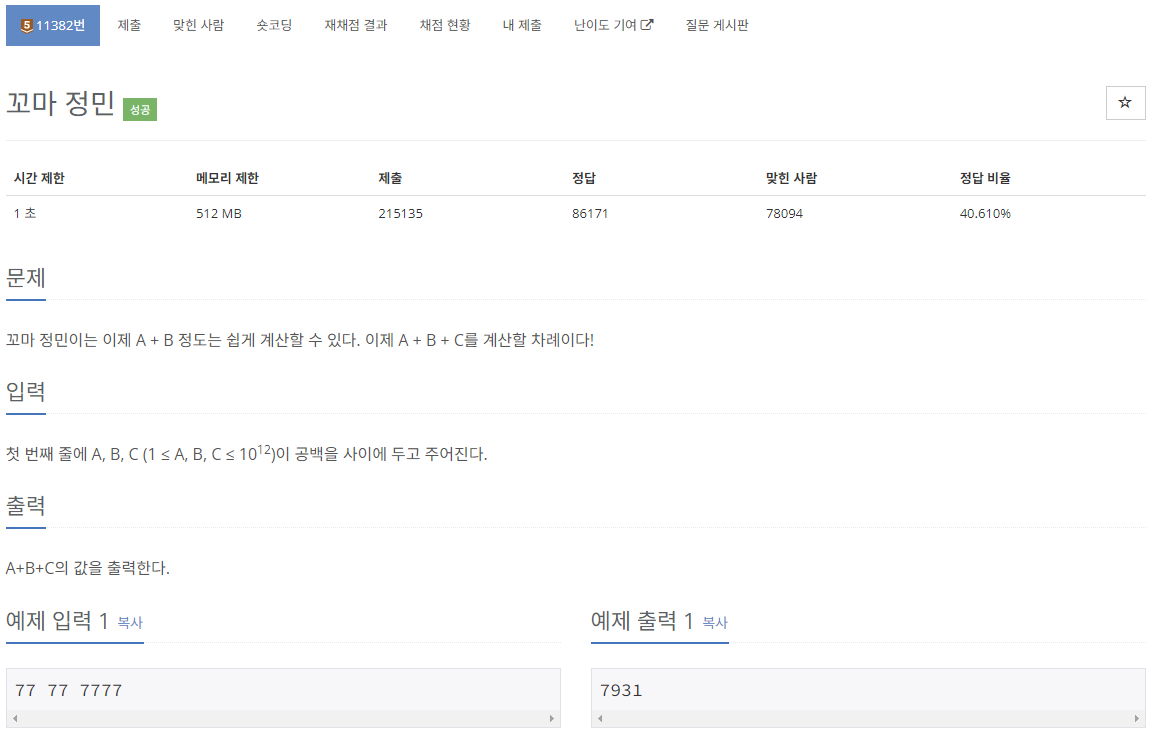View shortest solutions via 숏코딩 tab

[274, 25]
